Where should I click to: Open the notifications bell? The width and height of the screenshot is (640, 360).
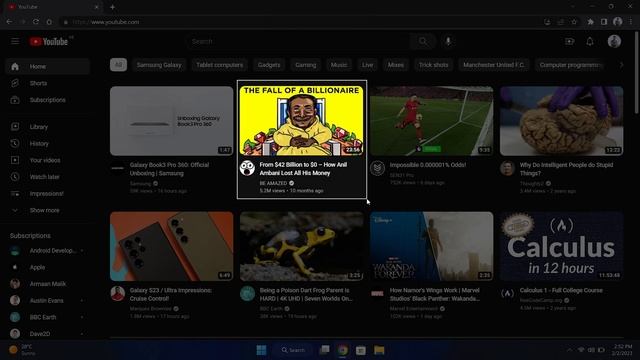click(590, 41)
